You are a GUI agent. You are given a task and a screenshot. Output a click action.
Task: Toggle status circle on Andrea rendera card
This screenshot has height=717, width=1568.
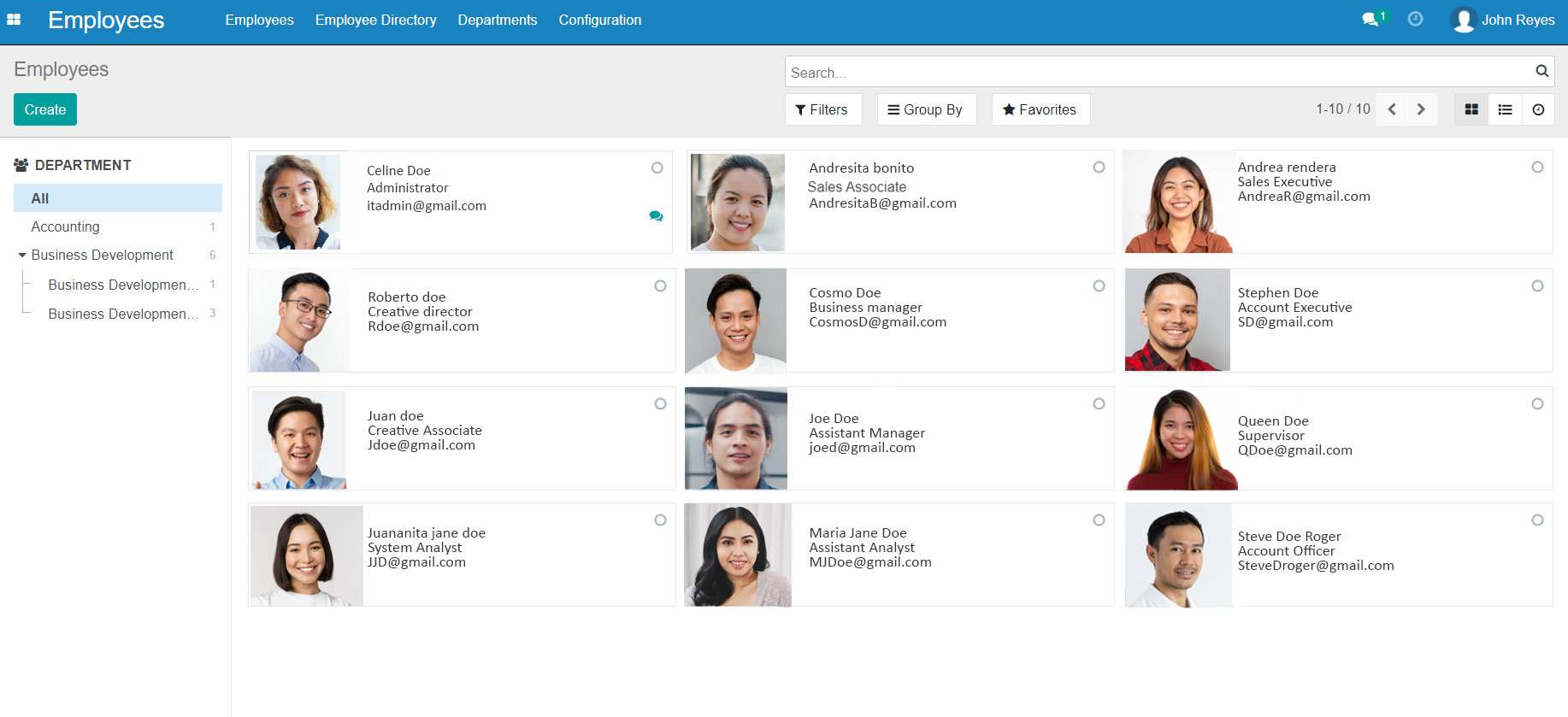[1537, 167]
